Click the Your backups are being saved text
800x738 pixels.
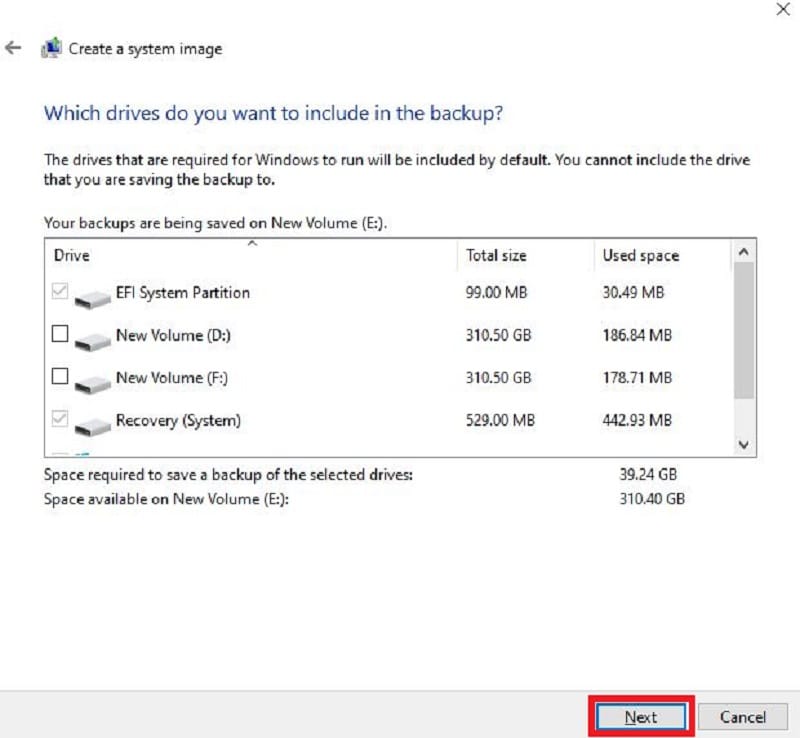[215, 223]
